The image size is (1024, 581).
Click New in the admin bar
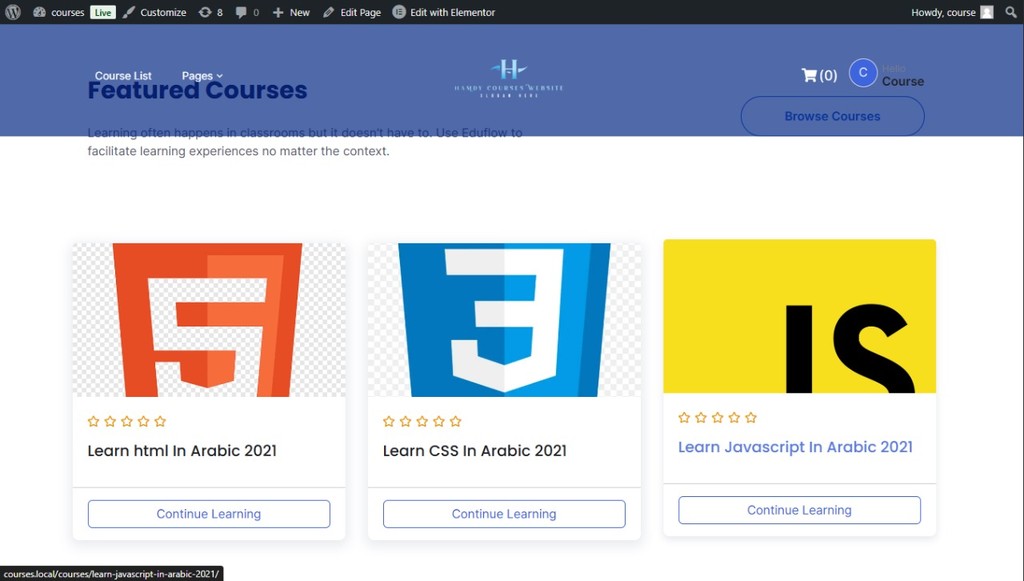[291, 12]
